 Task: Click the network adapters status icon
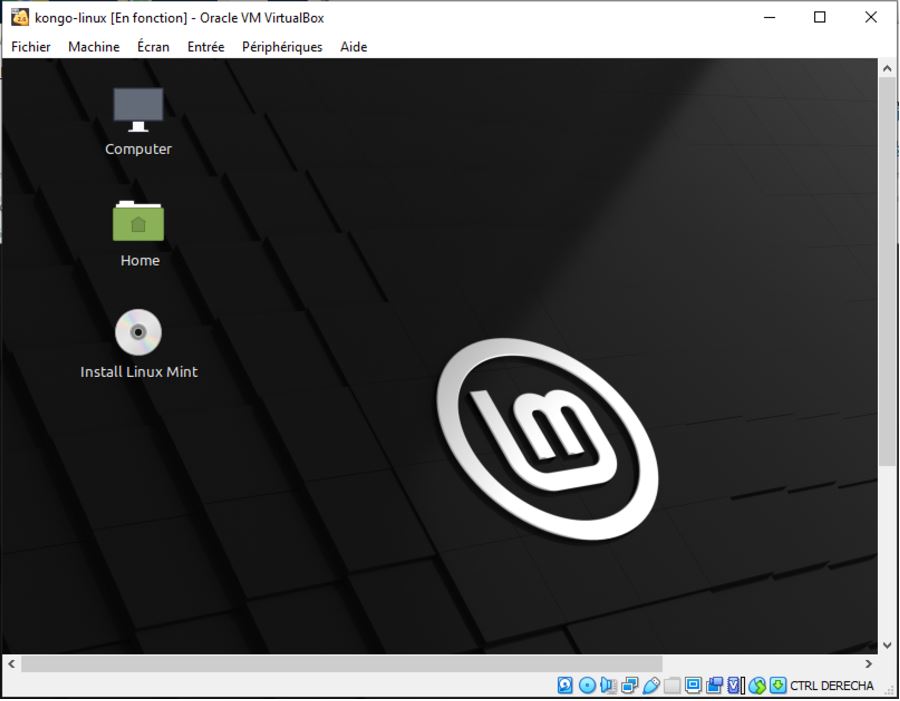629,686
